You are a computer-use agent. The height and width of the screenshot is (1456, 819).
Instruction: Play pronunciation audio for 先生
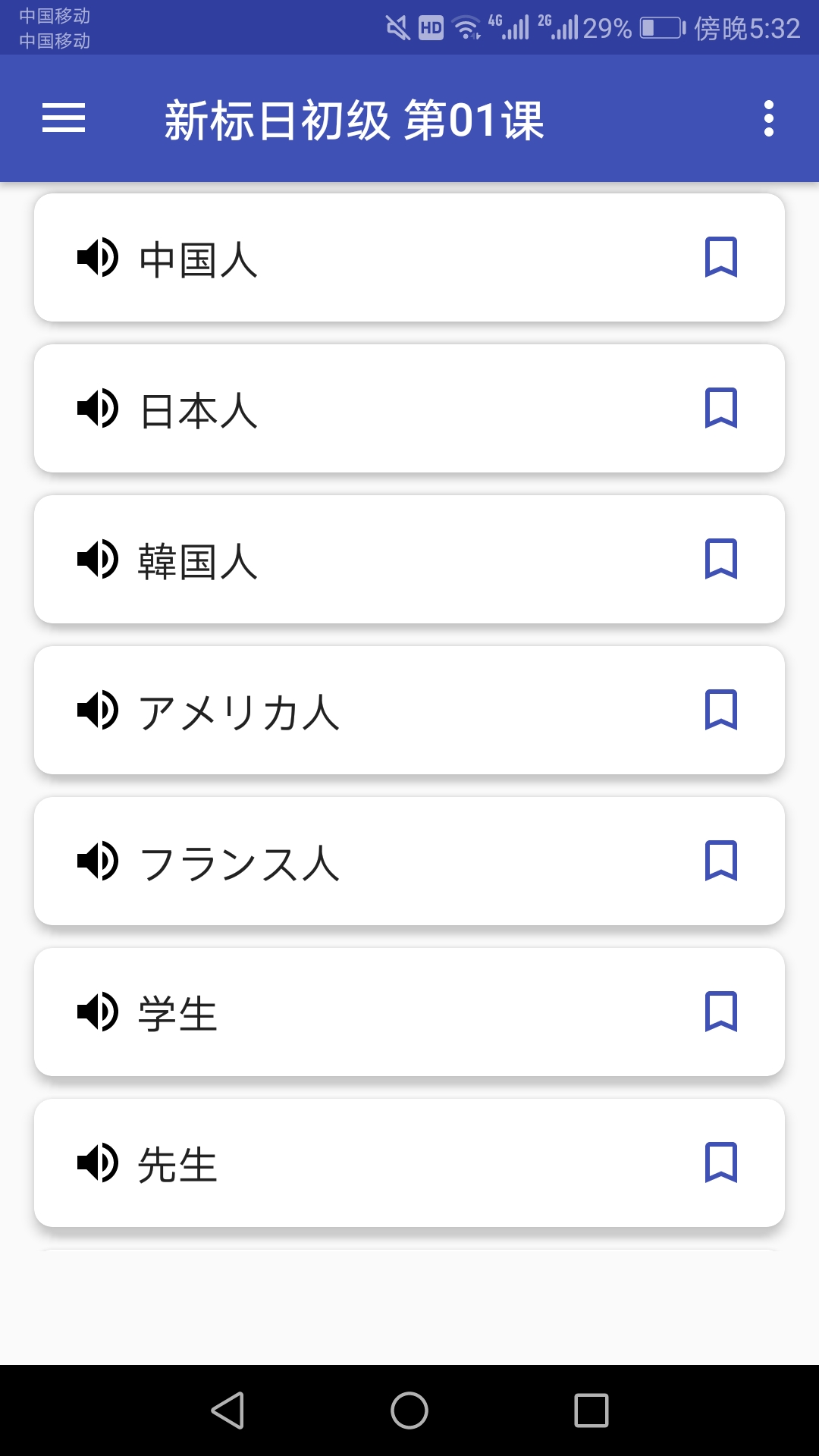click(x=98, y=1163)
